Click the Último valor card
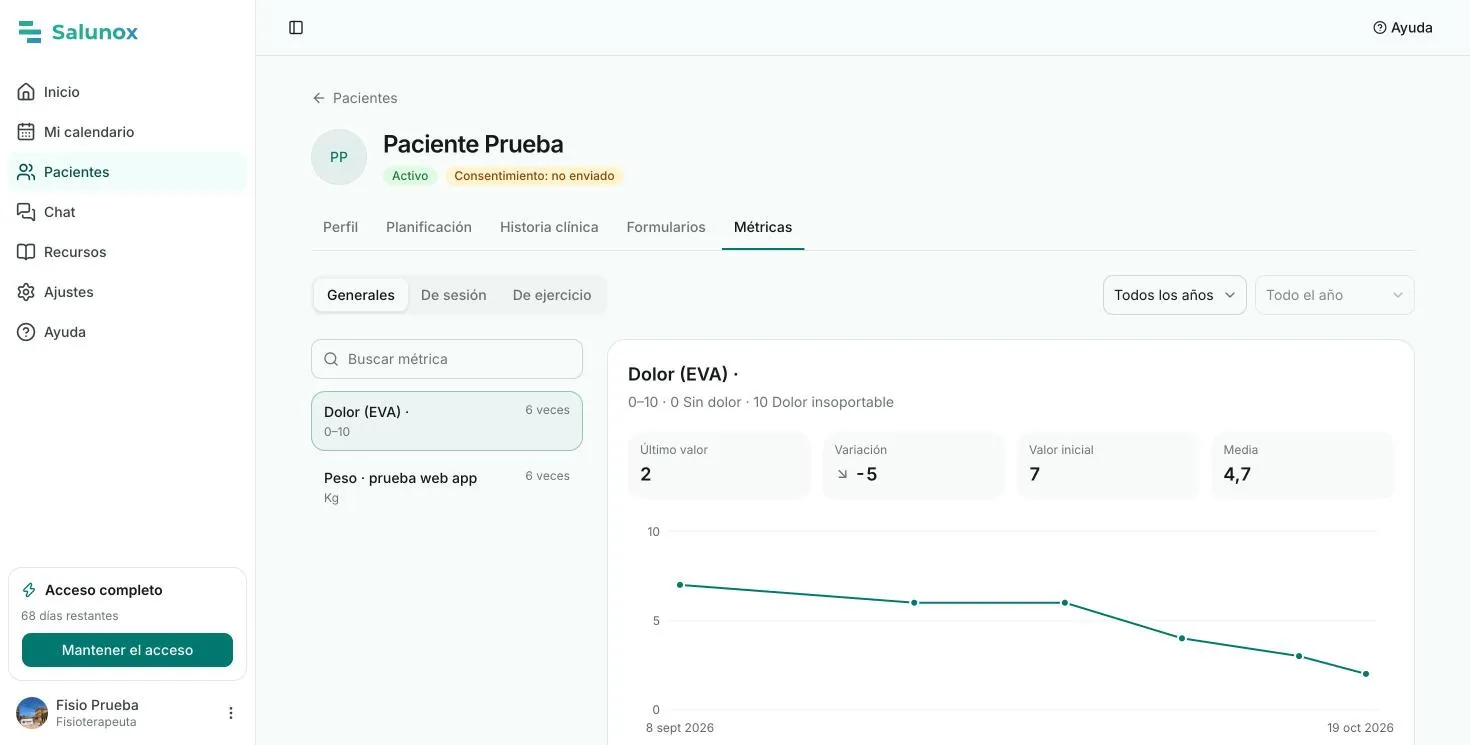 (719, 465)
